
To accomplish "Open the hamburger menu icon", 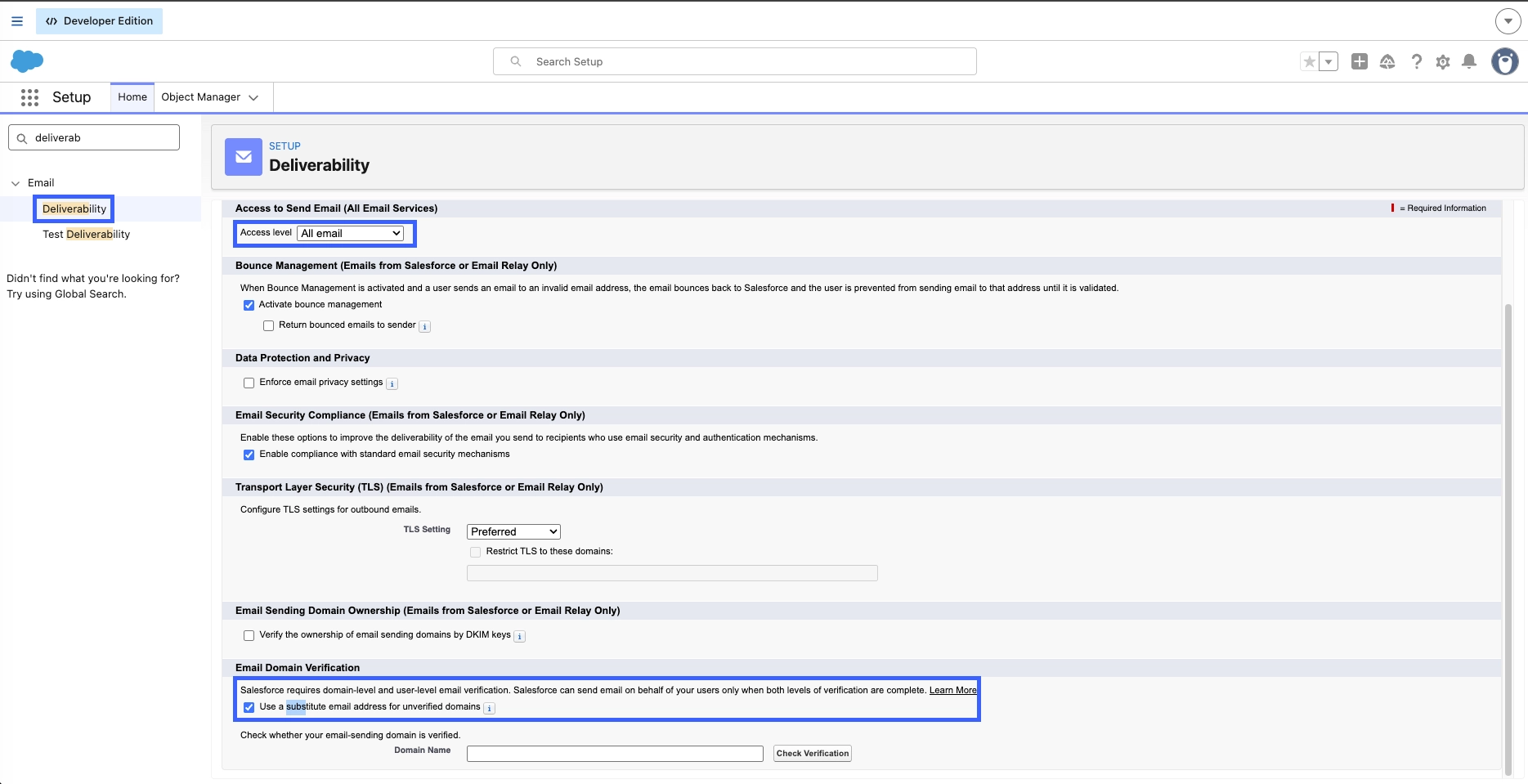I will pos(17,21).
